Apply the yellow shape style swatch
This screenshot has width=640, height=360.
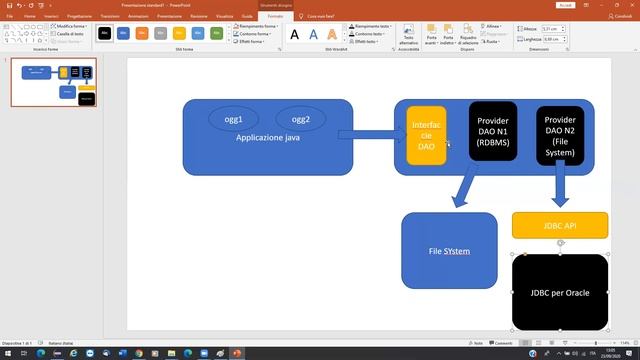click(179, 33)
